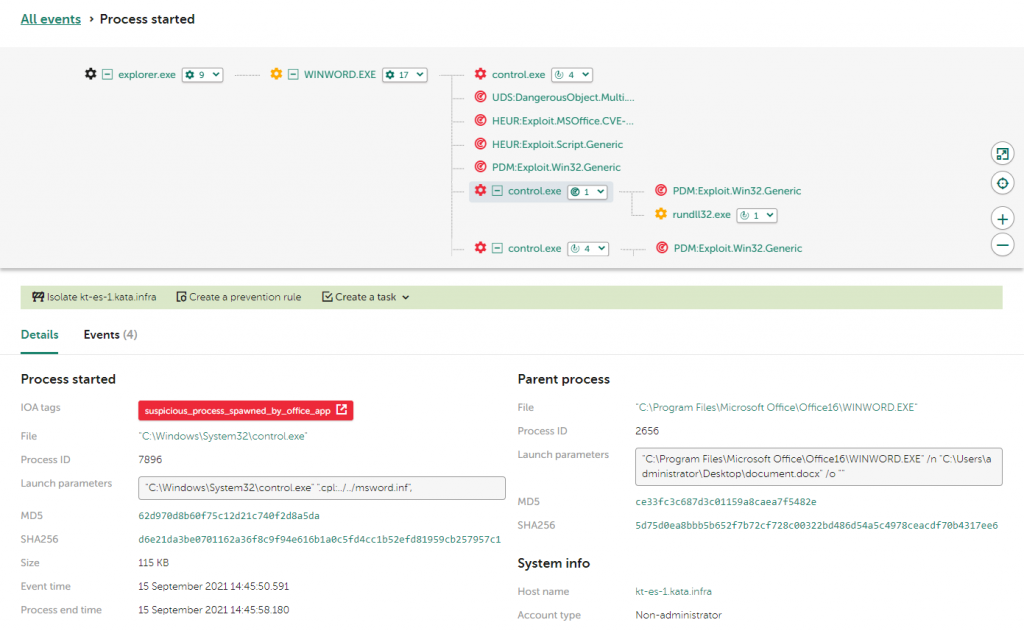Open the process MD5 hash link
The height and width of the screenshot is (631, 1024).
[229, 515]
